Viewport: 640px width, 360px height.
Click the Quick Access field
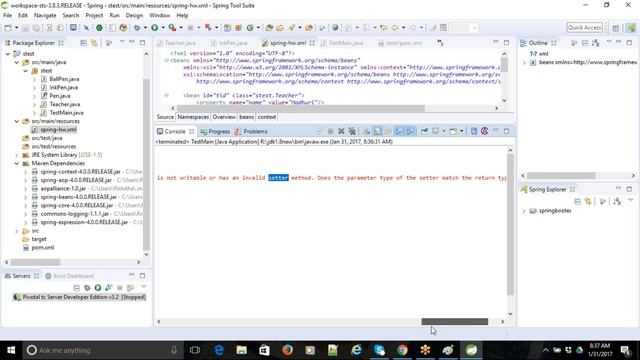(584, 27)
